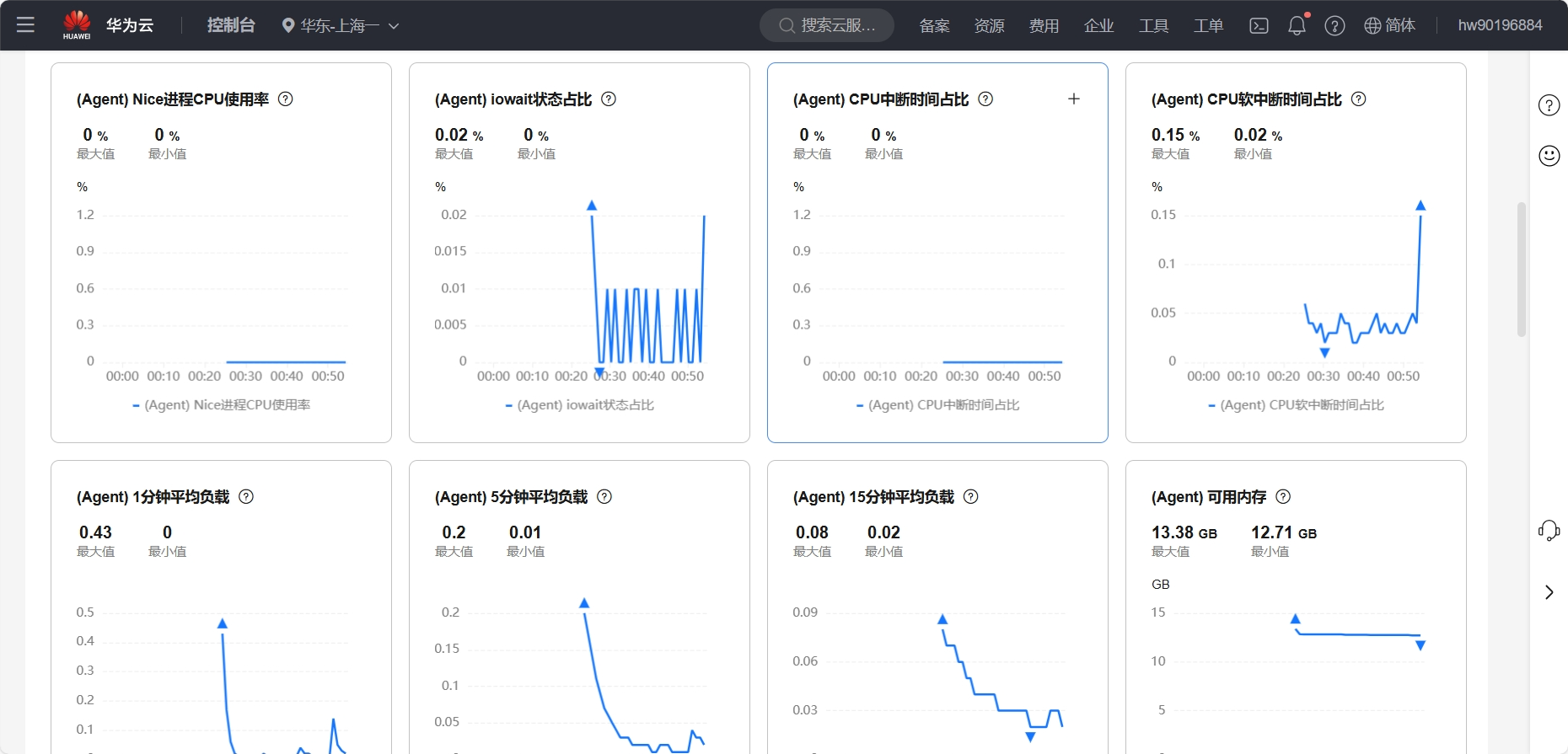Image resolution: width=1568 pixels, height=754 pixels.
Task: Click the 0.15 % max value
Action: (x=1175, y=135)
